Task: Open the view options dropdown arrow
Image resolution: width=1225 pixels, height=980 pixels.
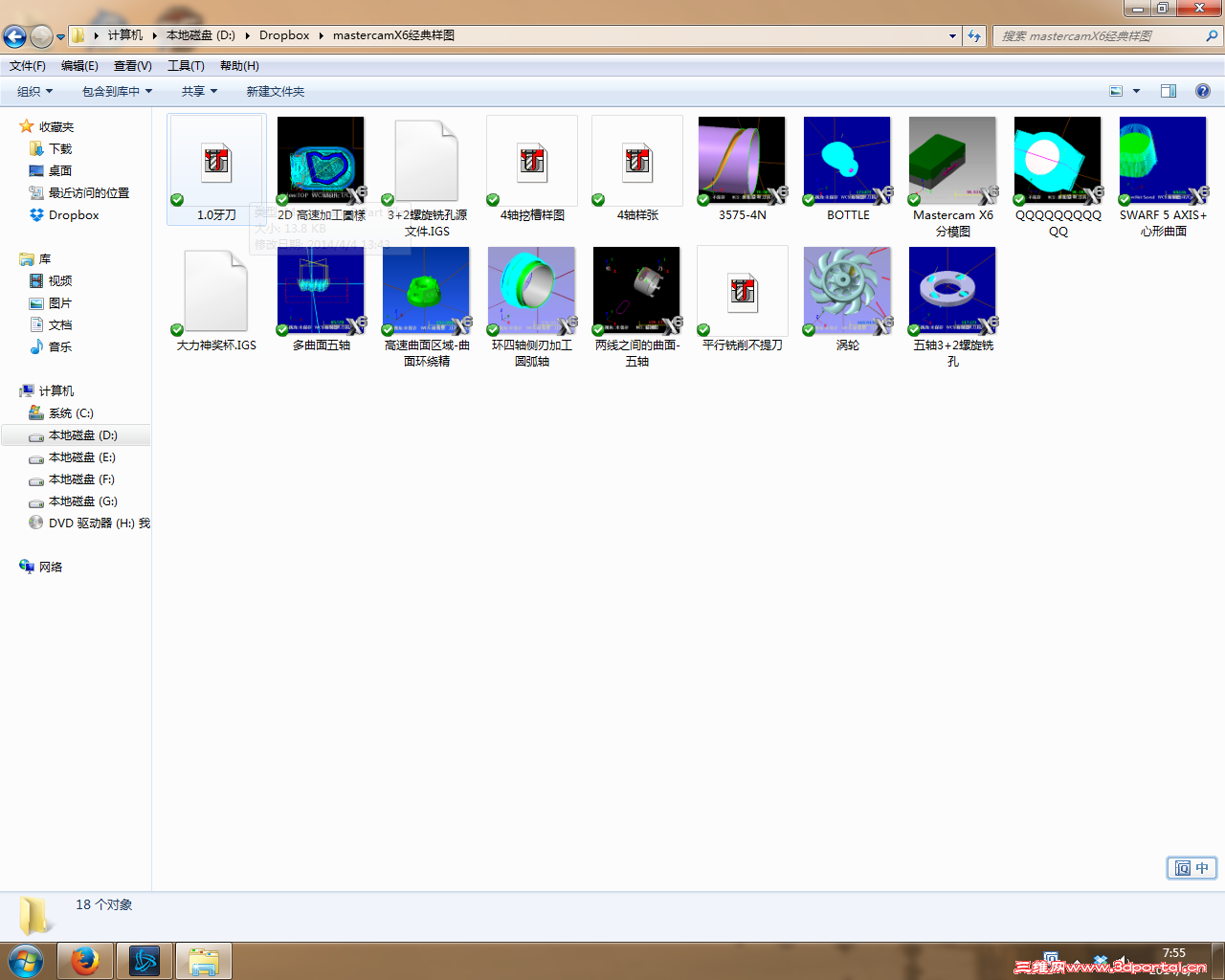Action: coord(1136,92)
